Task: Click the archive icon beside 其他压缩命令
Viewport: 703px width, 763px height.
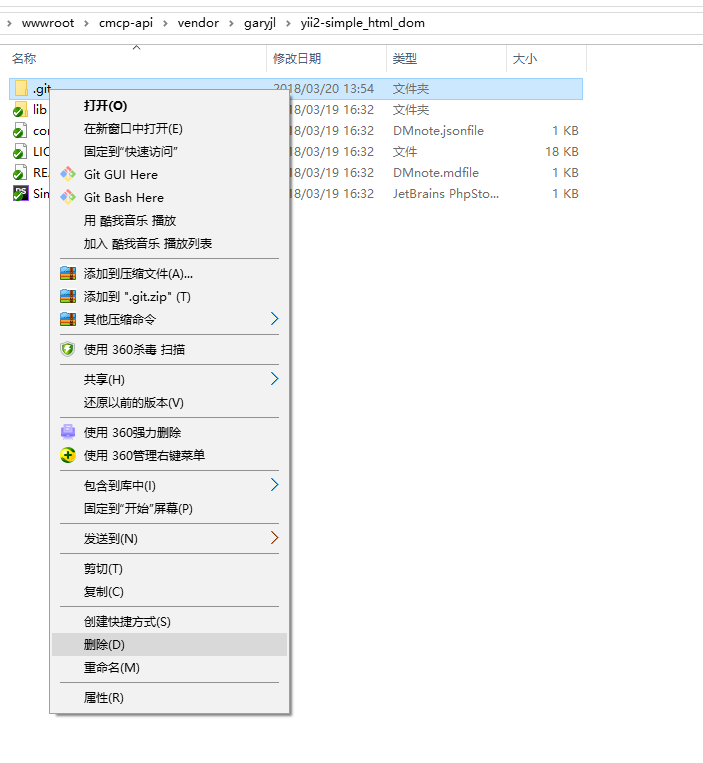Action: (x=68, y=319)
